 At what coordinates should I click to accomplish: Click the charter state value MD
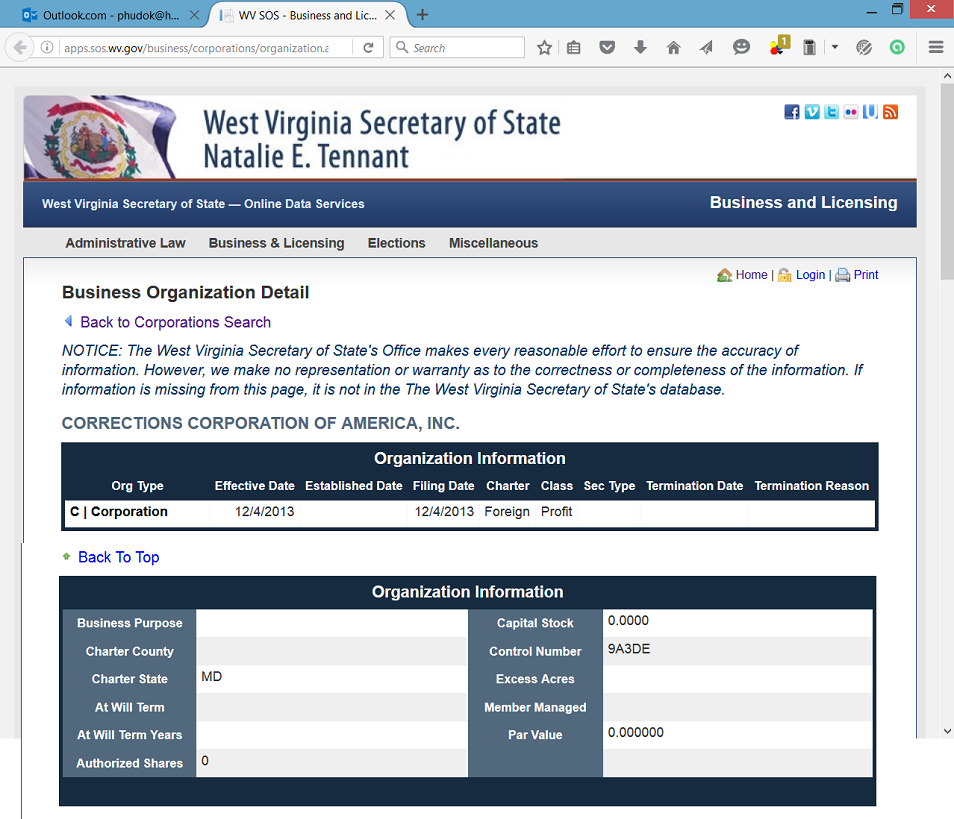coord(212,677)
